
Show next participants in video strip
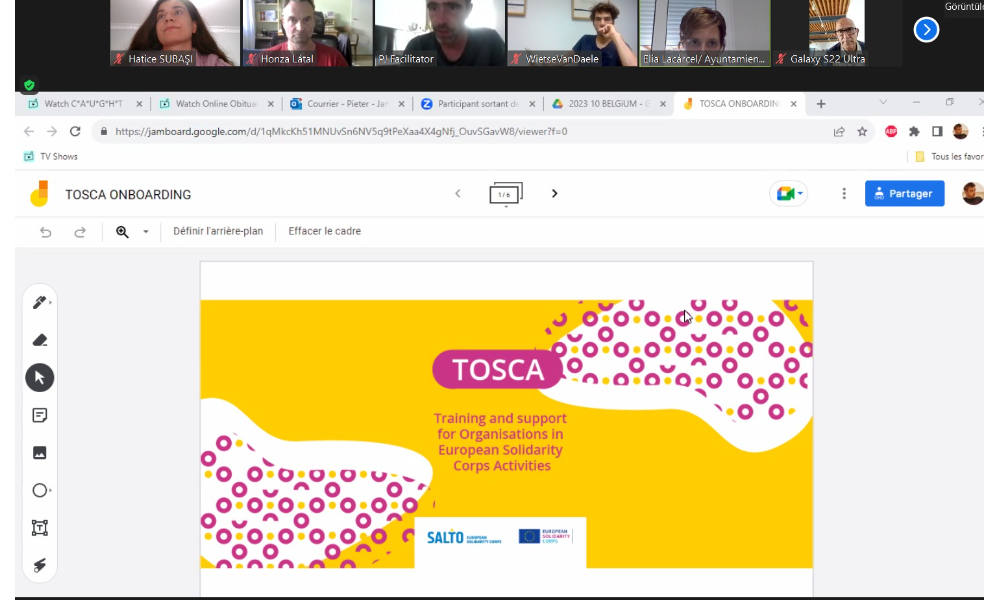click(926, 29)
